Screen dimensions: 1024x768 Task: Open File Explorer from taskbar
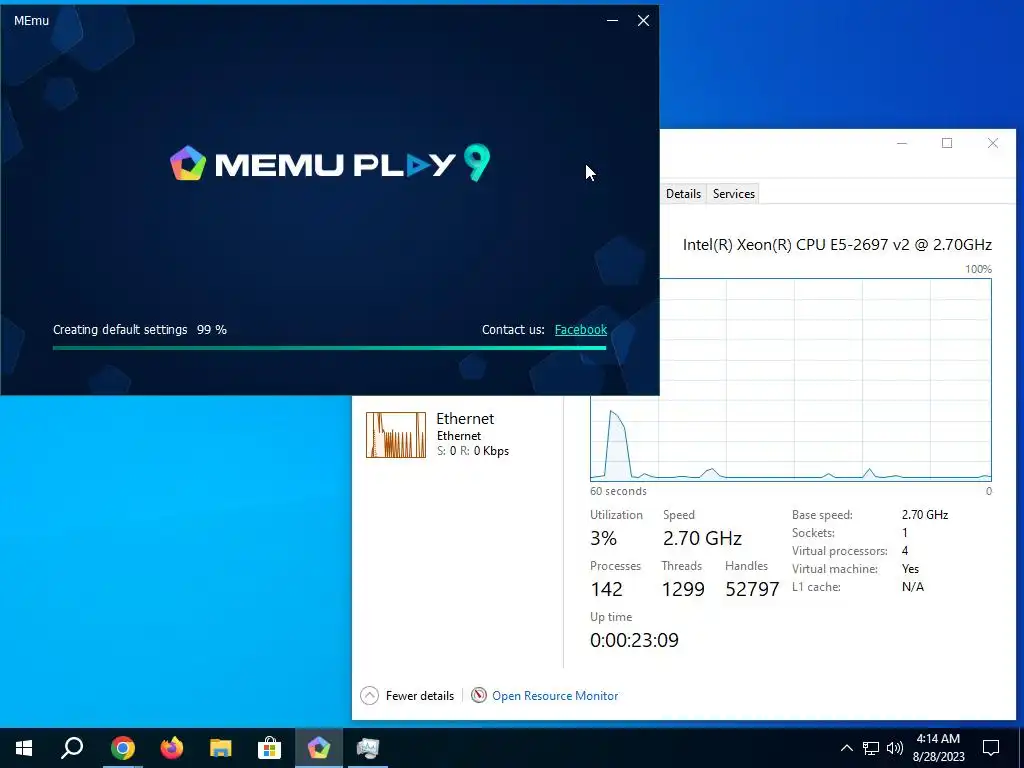pyautogui.click(x=221, y=748)
